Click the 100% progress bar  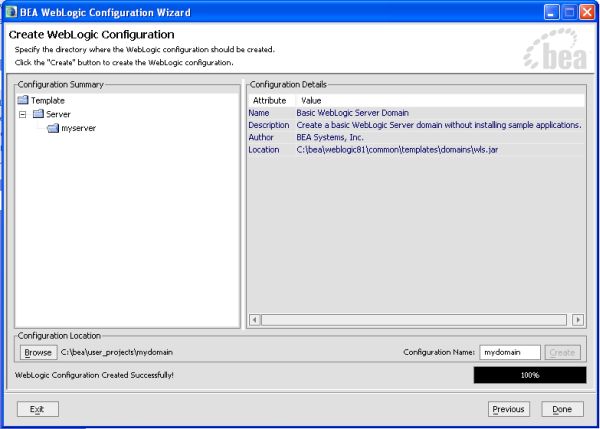pyautogui.click(x=530, y=375)
